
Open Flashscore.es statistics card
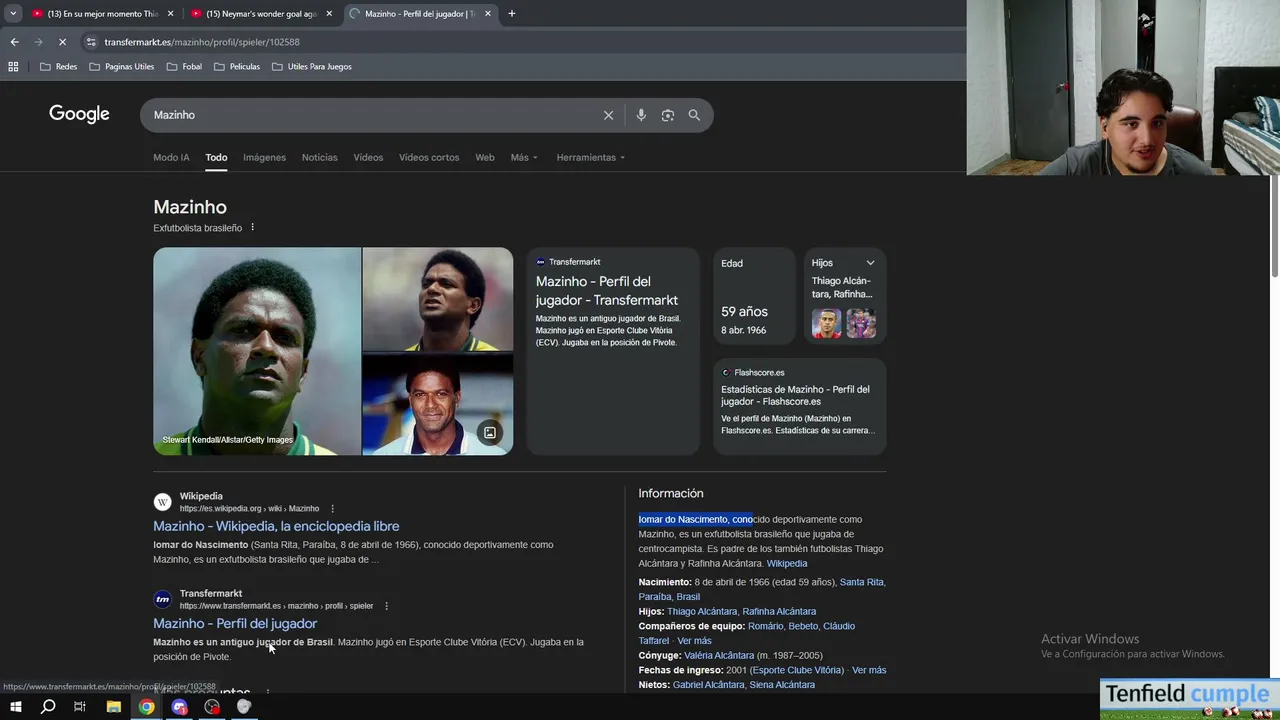click(x=799, y=406)
